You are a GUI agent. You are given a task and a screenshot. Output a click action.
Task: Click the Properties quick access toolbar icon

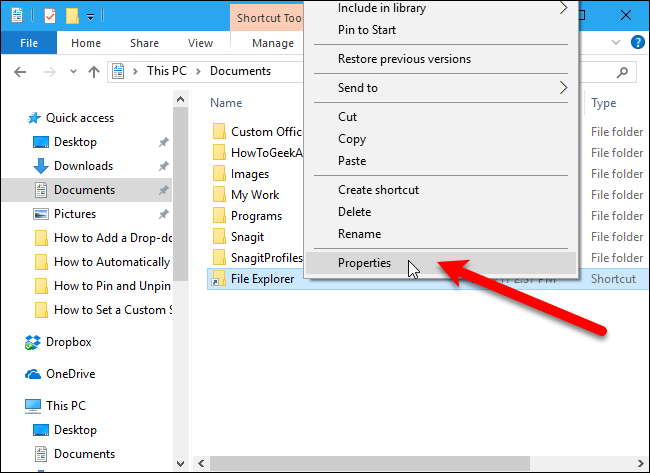click(x=17, y=15)
